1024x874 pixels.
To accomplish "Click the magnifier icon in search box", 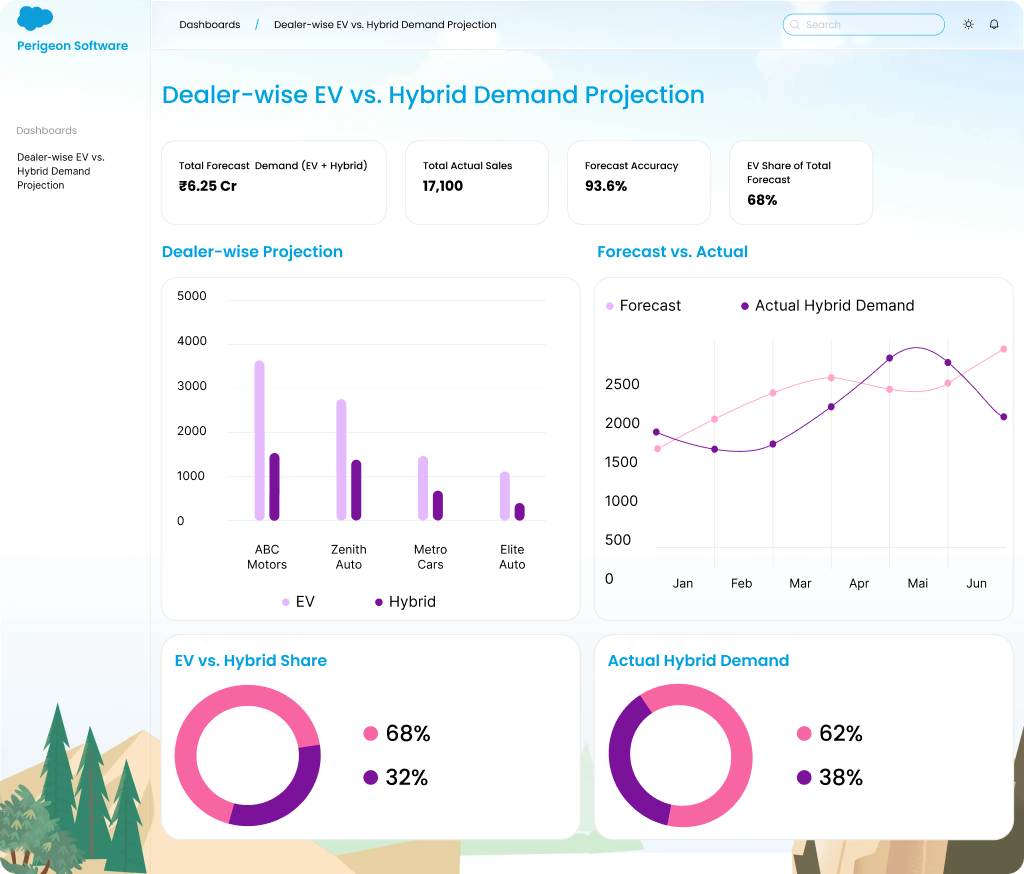I will pyautogui.click(x=795, y=24).
